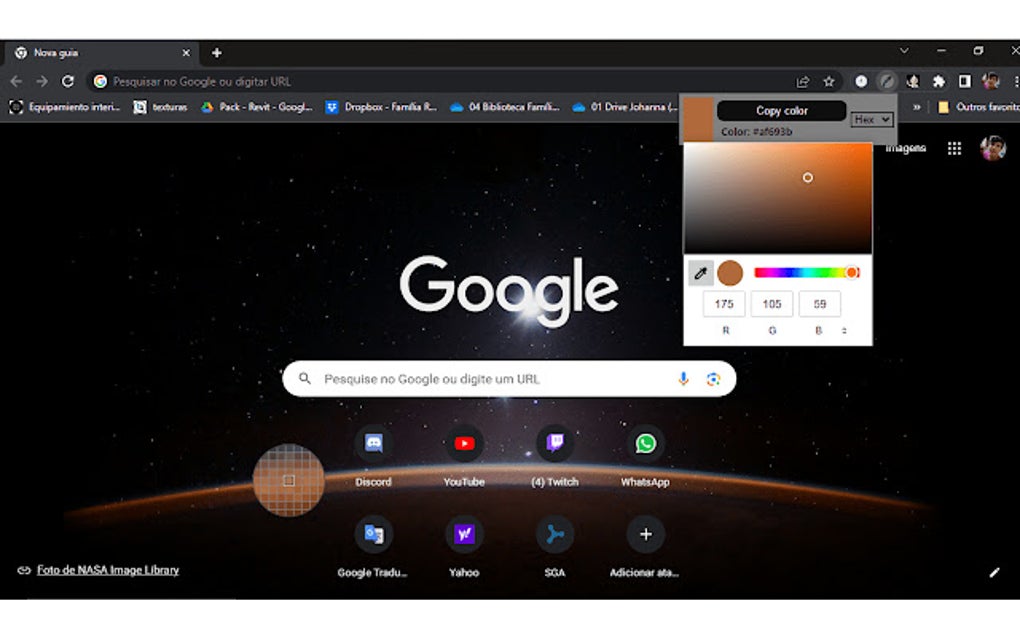
Task: Open the Discord shortcut
Action: (373, 443)
